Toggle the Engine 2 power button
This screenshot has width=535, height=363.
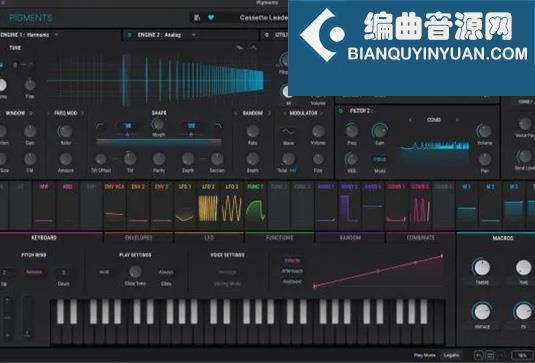pos(129,35)
